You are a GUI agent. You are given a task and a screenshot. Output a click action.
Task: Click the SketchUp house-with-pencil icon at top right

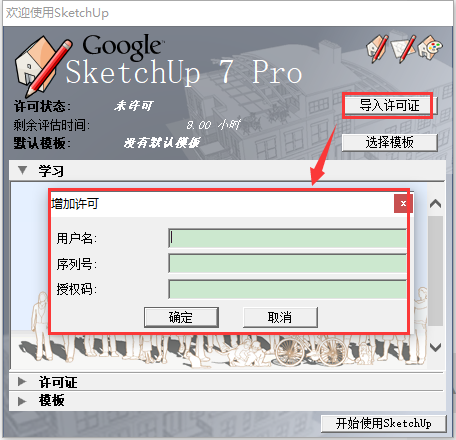pos(377,49)
